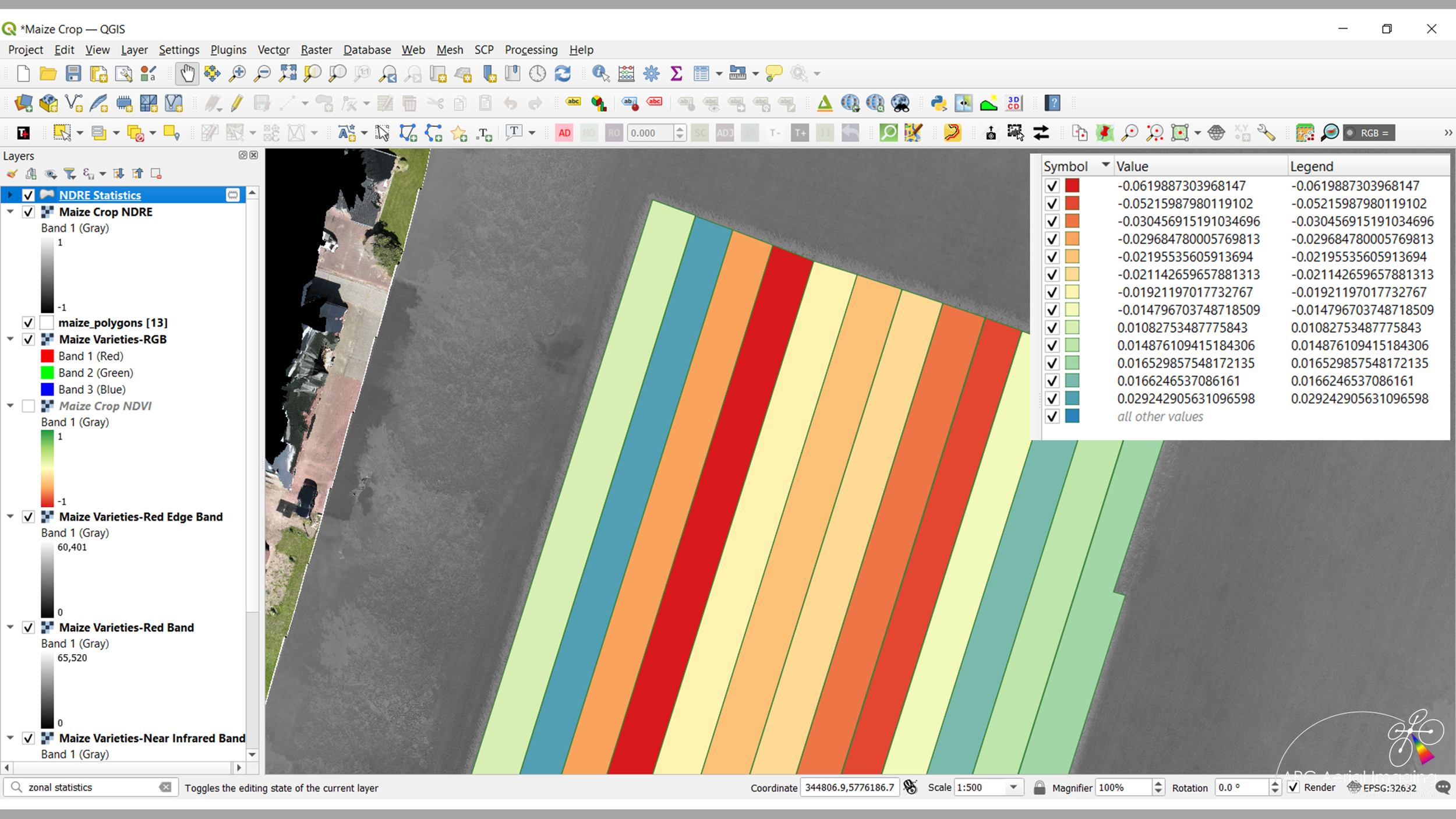Toggle the Render checkbox in status bar
1456x819 pixels.
pyautogui.click(x=1293, y=788)
